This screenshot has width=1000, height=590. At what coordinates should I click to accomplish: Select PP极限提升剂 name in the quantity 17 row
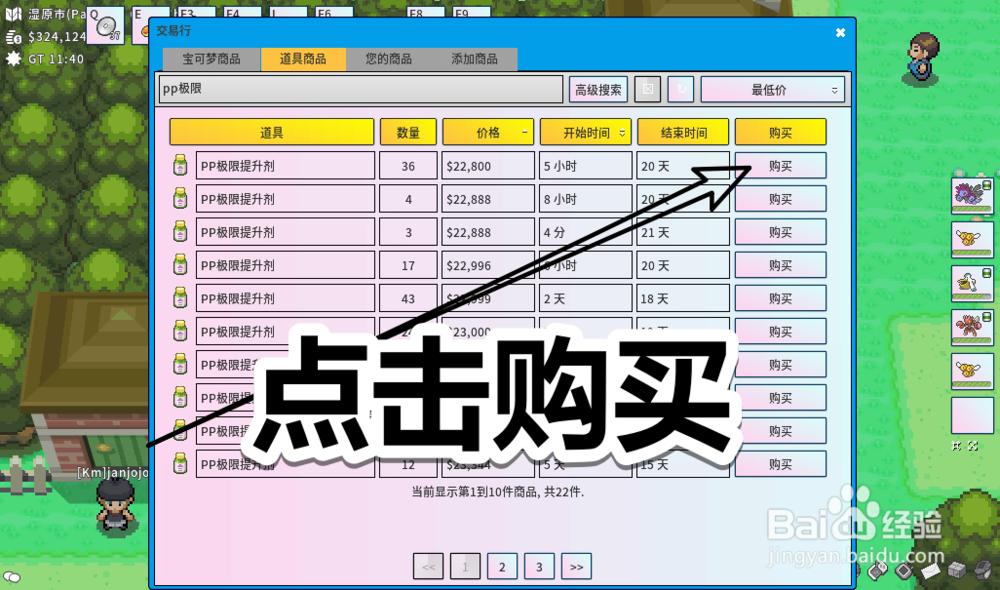[285, 265]
